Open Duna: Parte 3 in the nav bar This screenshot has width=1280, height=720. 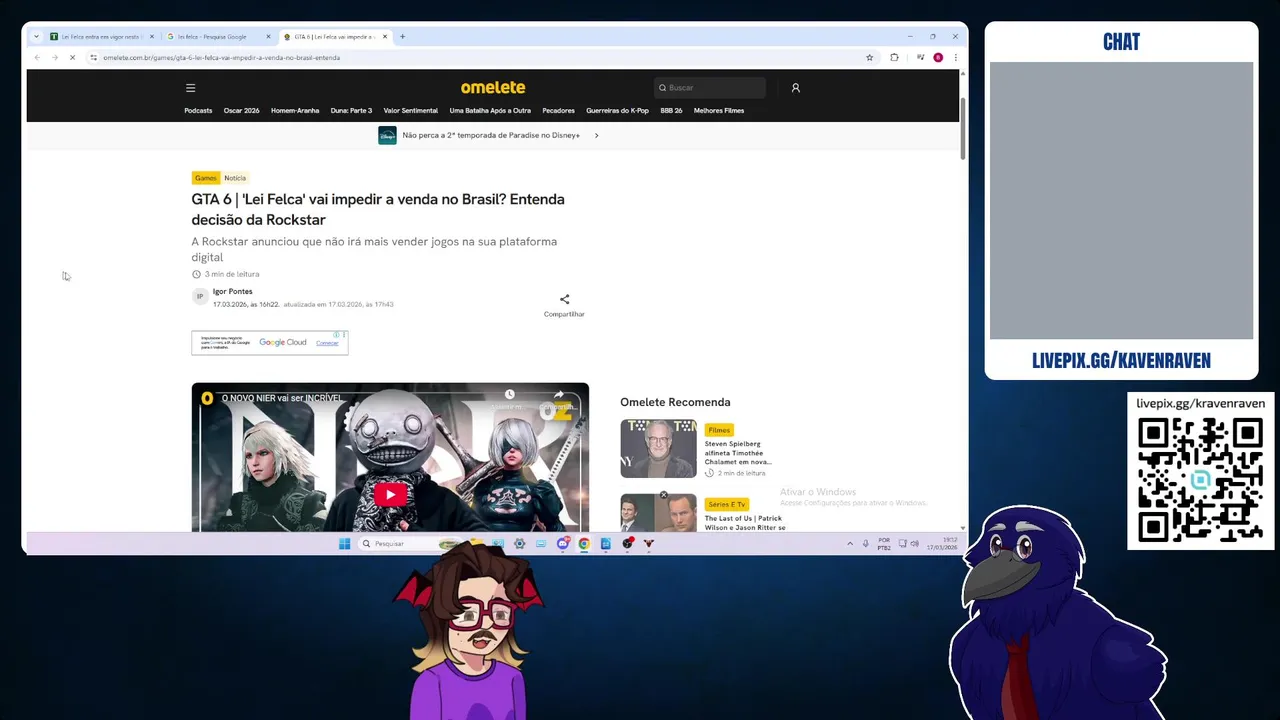[x=351, y=111]
